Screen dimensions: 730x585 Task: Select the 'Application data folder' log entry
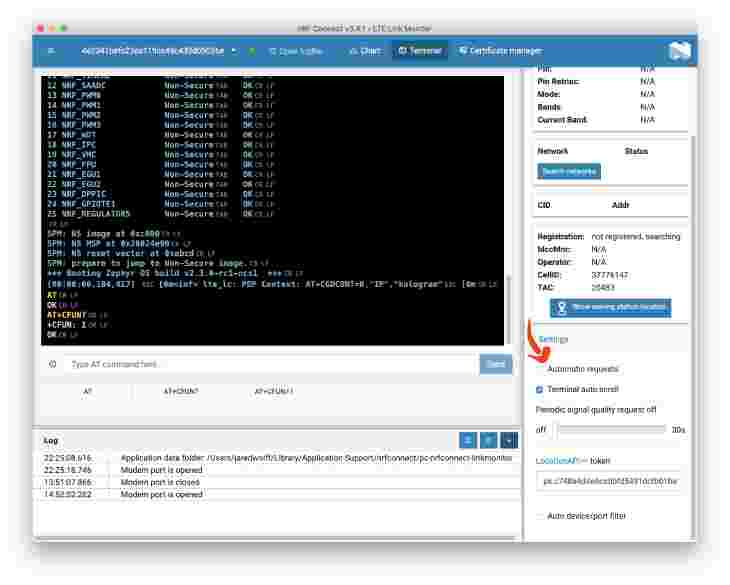277,458
